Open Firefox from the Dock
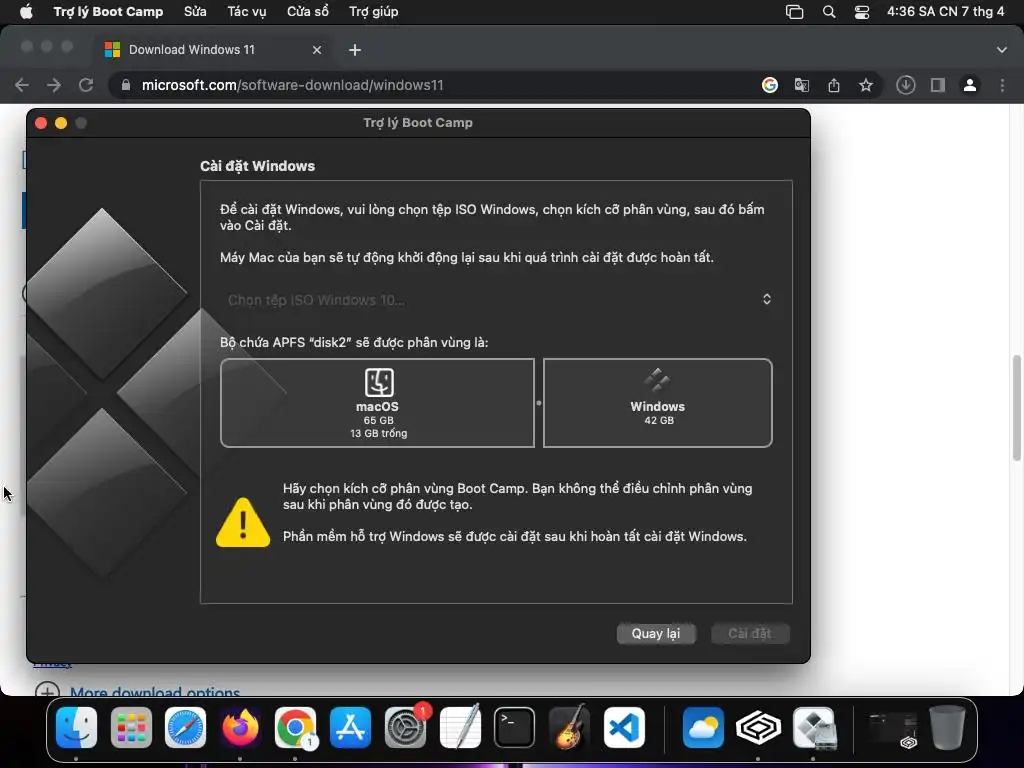 (x=240, y=728)
